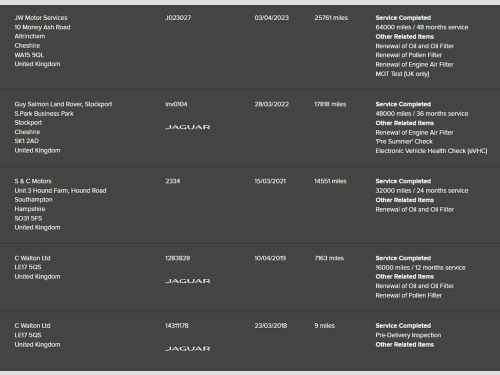This screenshot has width=500, height=375.
Task: Select the 'Pre Summer' Check item
Action: coord(404,142)
